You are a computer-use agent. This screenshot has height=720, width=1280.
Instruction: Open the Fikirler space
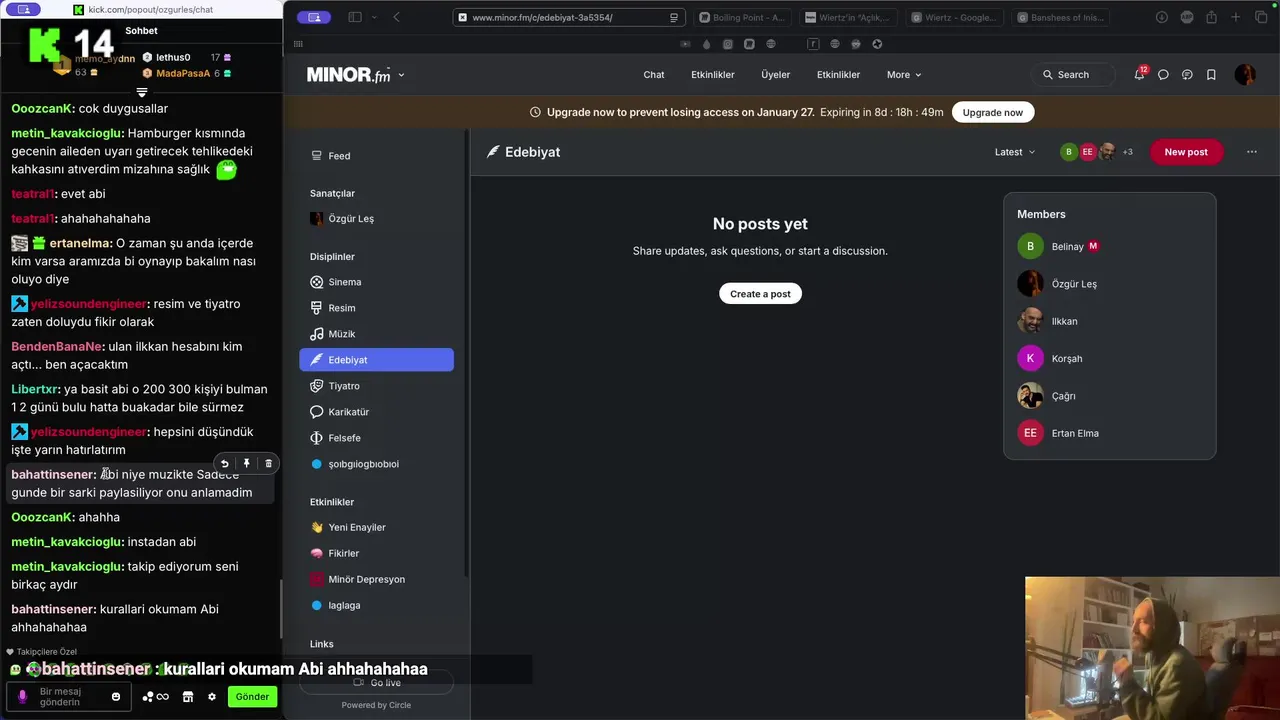[376, 554]
